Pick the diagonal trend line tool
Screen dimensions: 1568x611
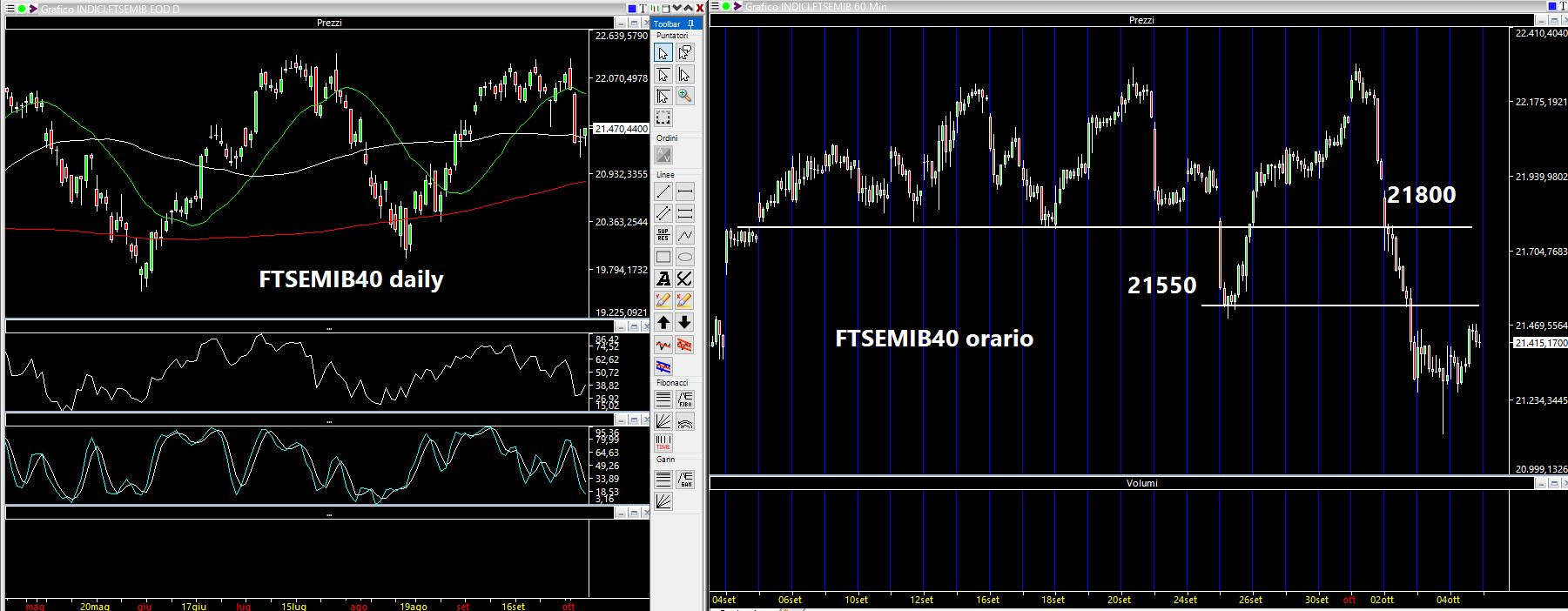tap(663, 191)
